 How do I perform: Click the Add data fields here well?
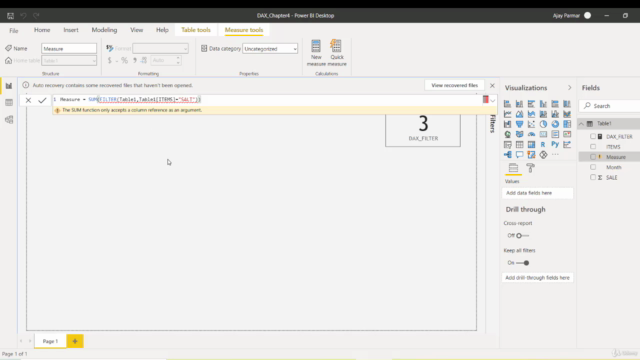point(537,193)
